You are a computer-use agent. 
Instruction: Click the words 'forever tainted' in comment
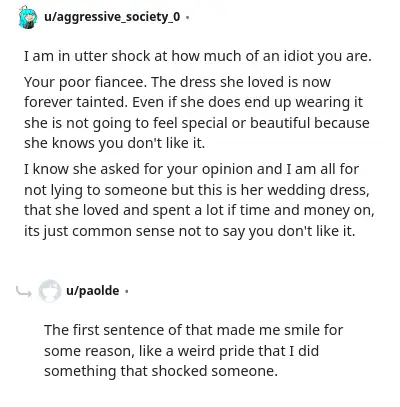point(76,102)
